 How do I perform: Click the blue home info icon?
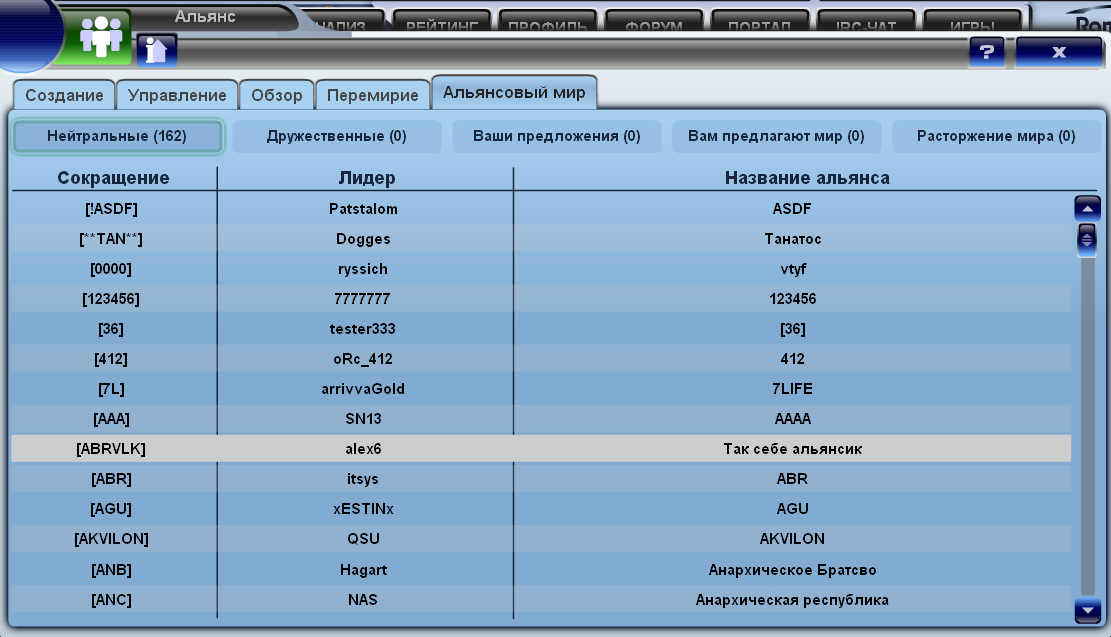point(156,50)
